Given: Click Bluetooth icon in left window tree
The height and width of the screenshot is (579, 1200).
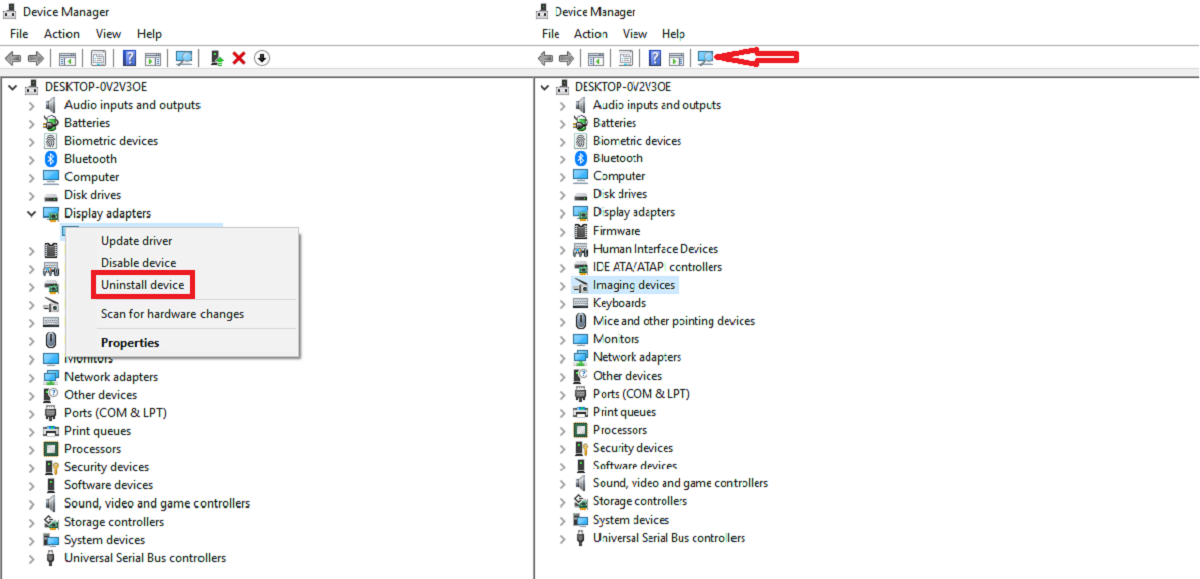Looking at the screenshot, I should (x=51, y=159).
